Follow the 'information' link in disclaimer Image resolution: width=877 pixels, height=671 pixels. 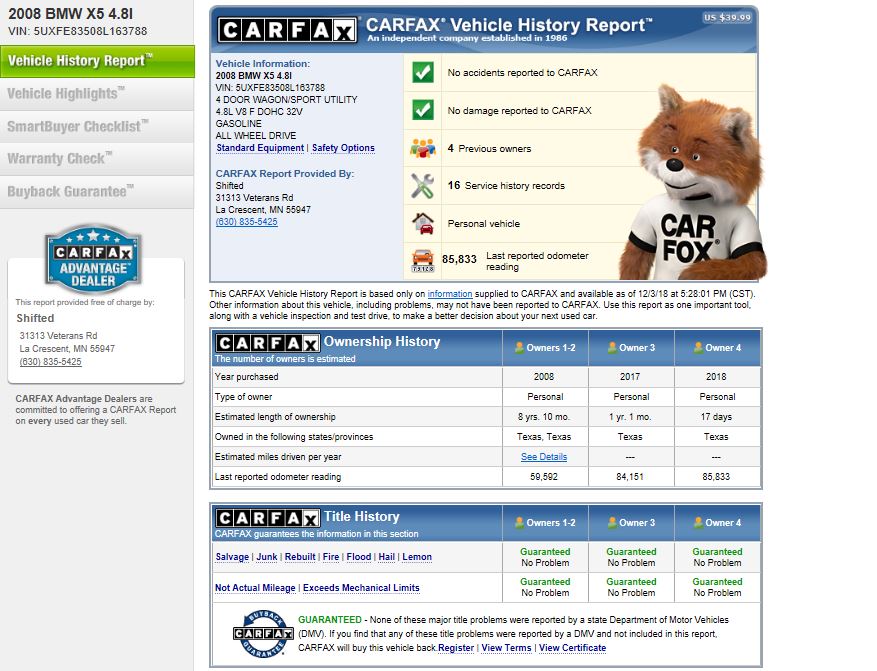450,294
